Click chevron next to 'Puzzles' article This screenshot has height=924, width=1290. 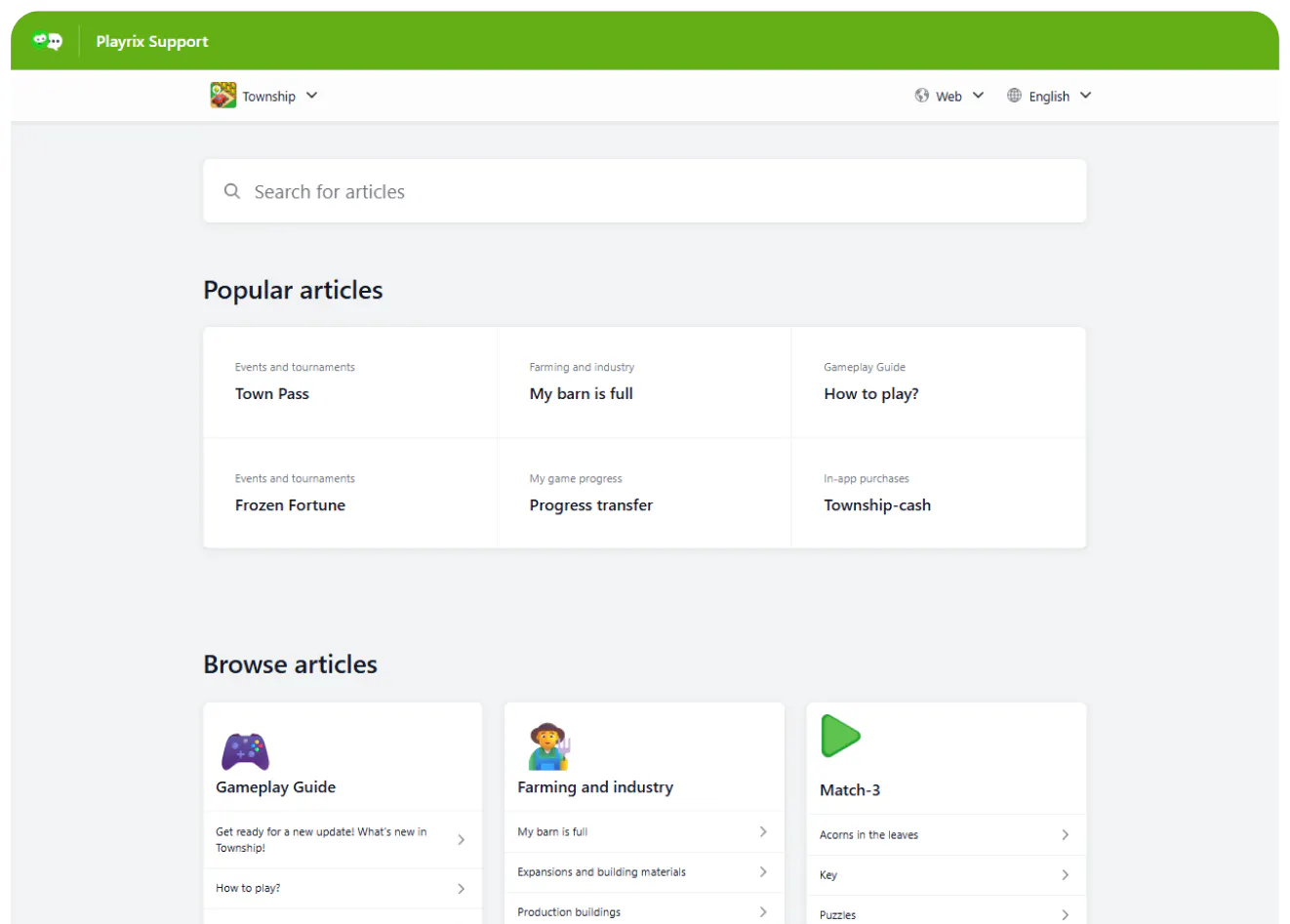[1066, 915]
